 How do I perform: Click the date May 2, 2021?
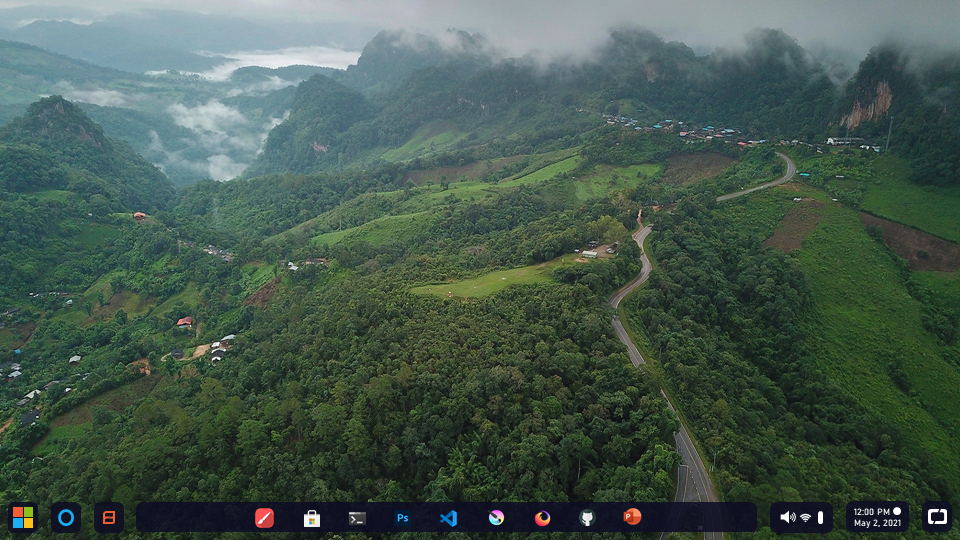click(x=877, y=523)
